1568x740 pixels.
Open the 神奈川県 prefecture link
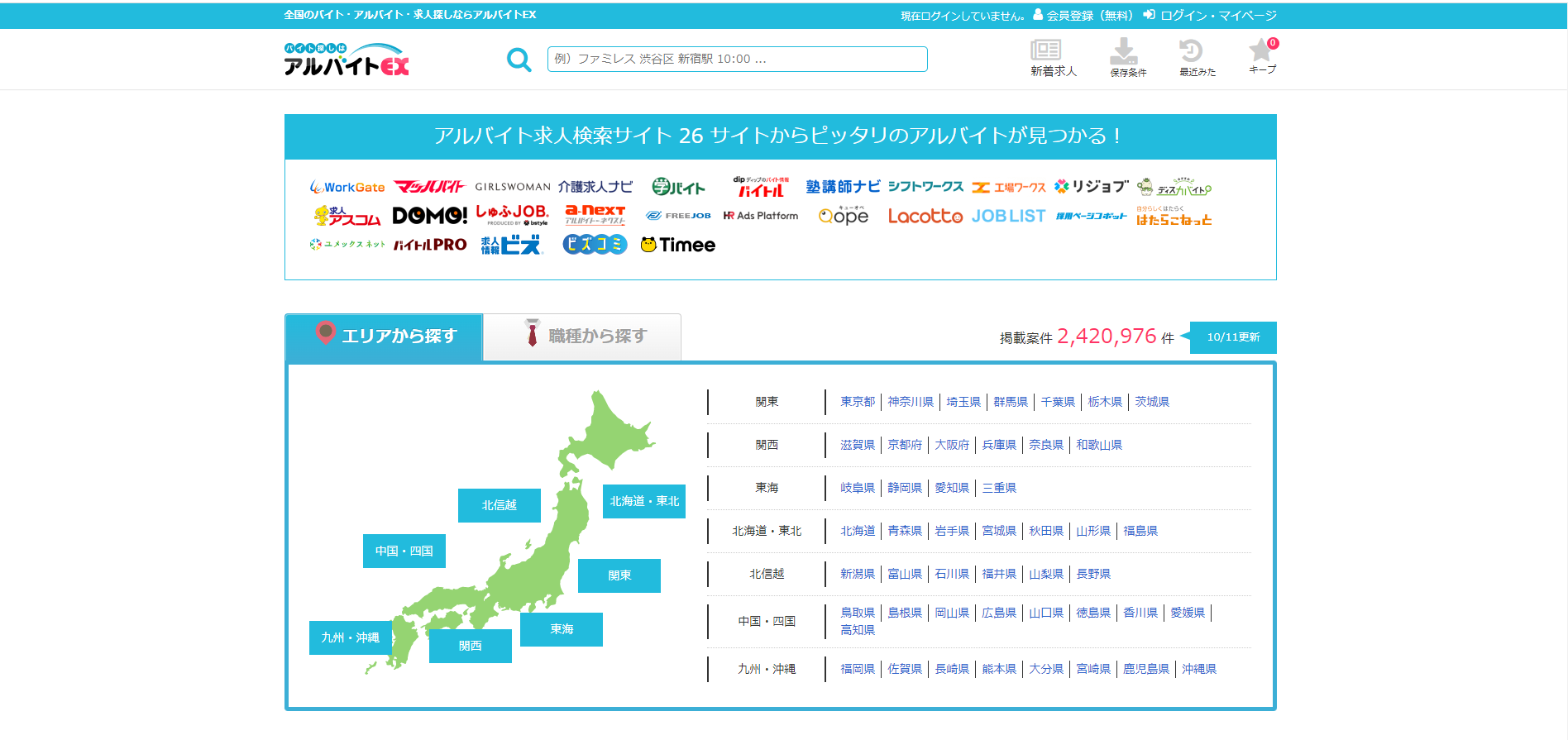911,402
